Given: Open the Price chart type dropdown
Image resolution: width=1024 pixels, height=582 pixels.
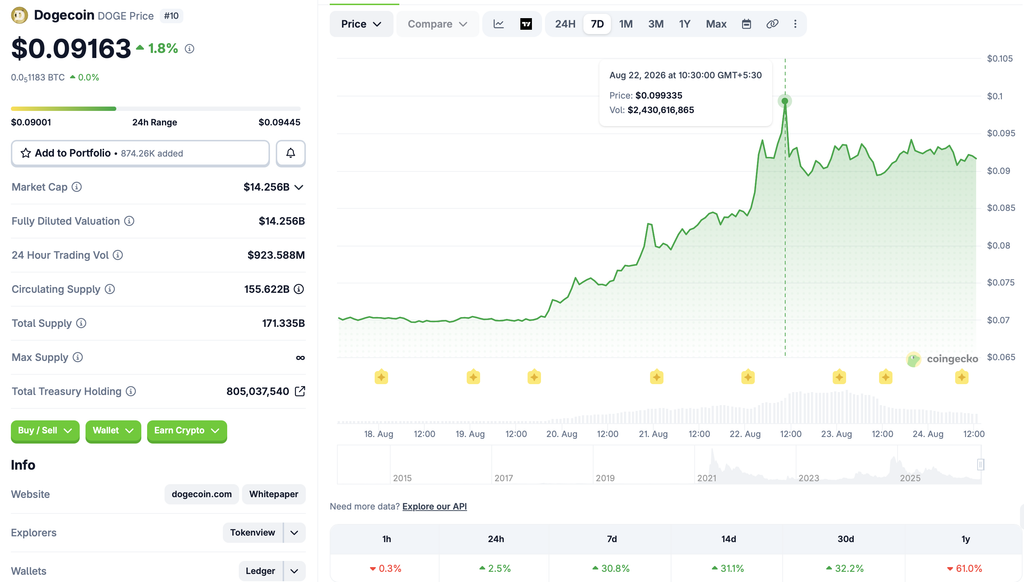Looking at the screenshot, I should click(x=361, y=24).
